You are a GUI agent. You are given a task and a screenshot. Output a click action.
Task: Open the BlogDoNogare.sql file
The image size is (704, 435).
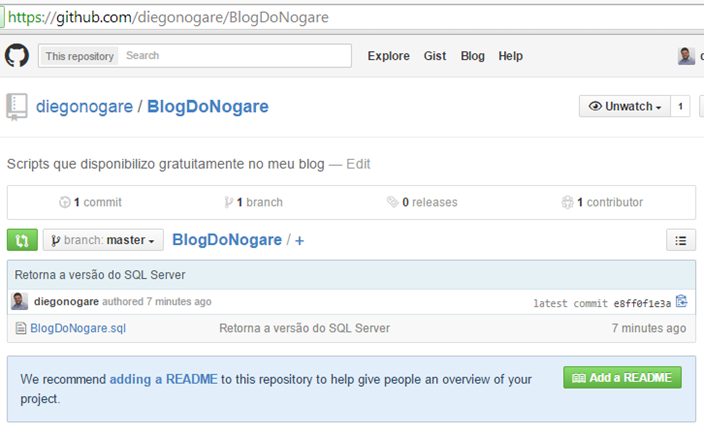tap(78, 328)
